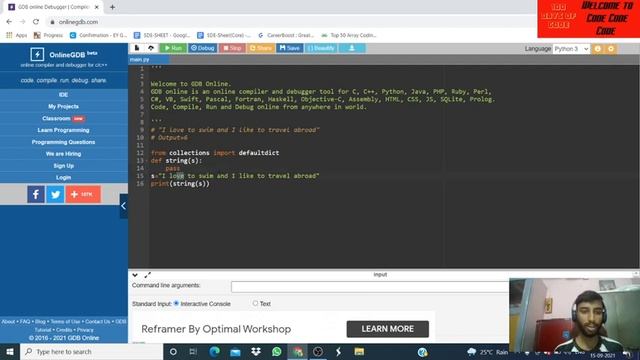
Task: Click the Cortana circle icon on taskbar
Action: (x=173, y=352)
